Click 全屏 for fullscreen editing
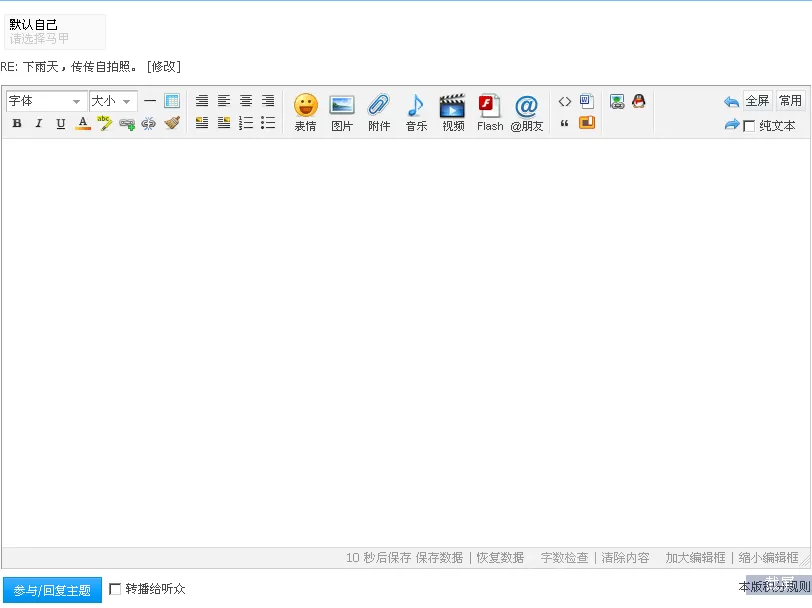Screen dimensions: 812x608 [760, 100]
